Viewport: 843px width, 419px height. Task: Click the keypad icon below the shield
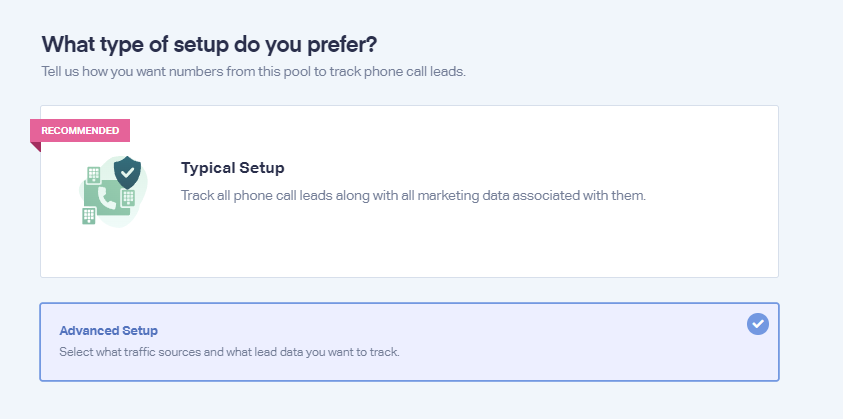point(128,197)
